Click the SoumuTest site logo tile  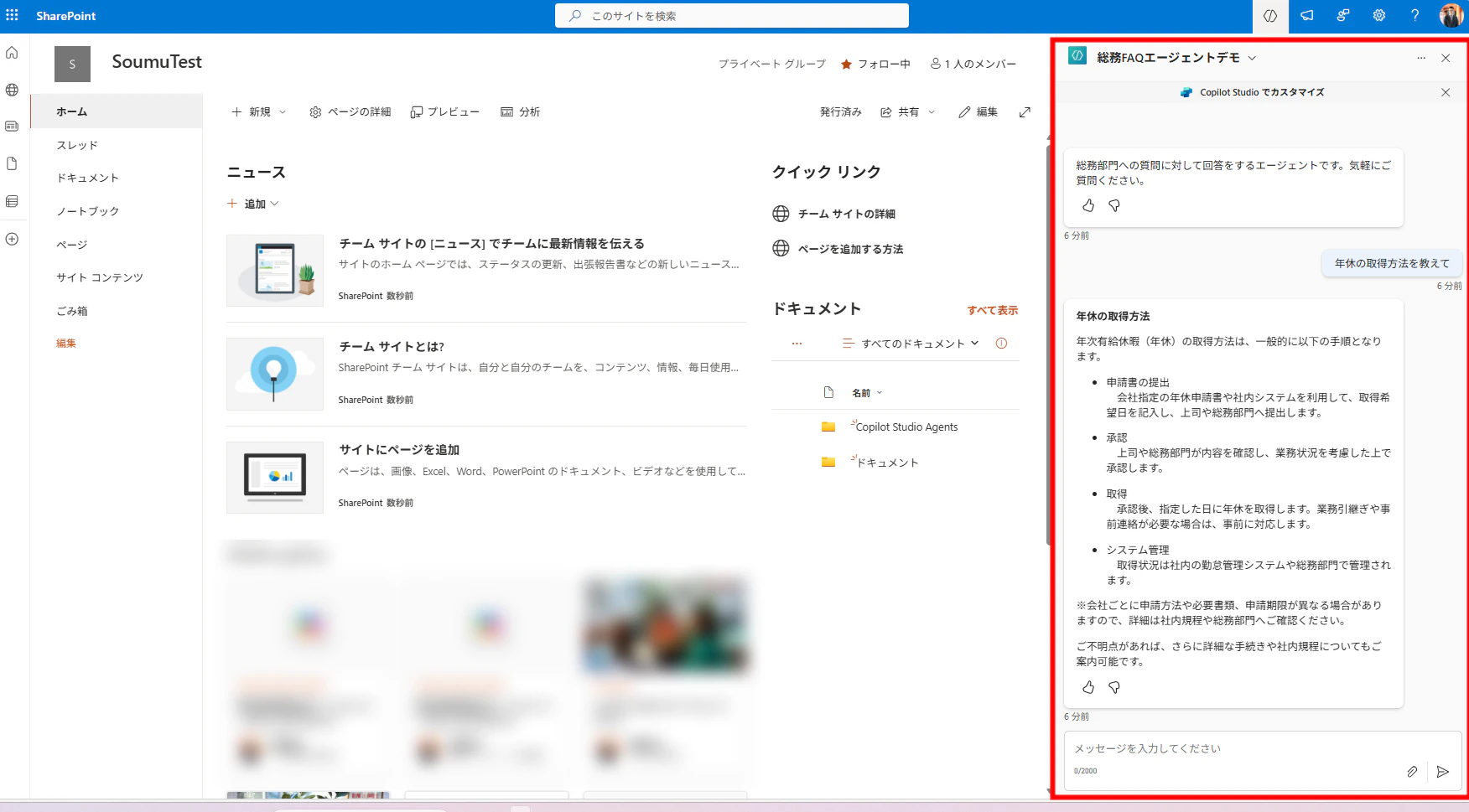click(x=72, y=64)
